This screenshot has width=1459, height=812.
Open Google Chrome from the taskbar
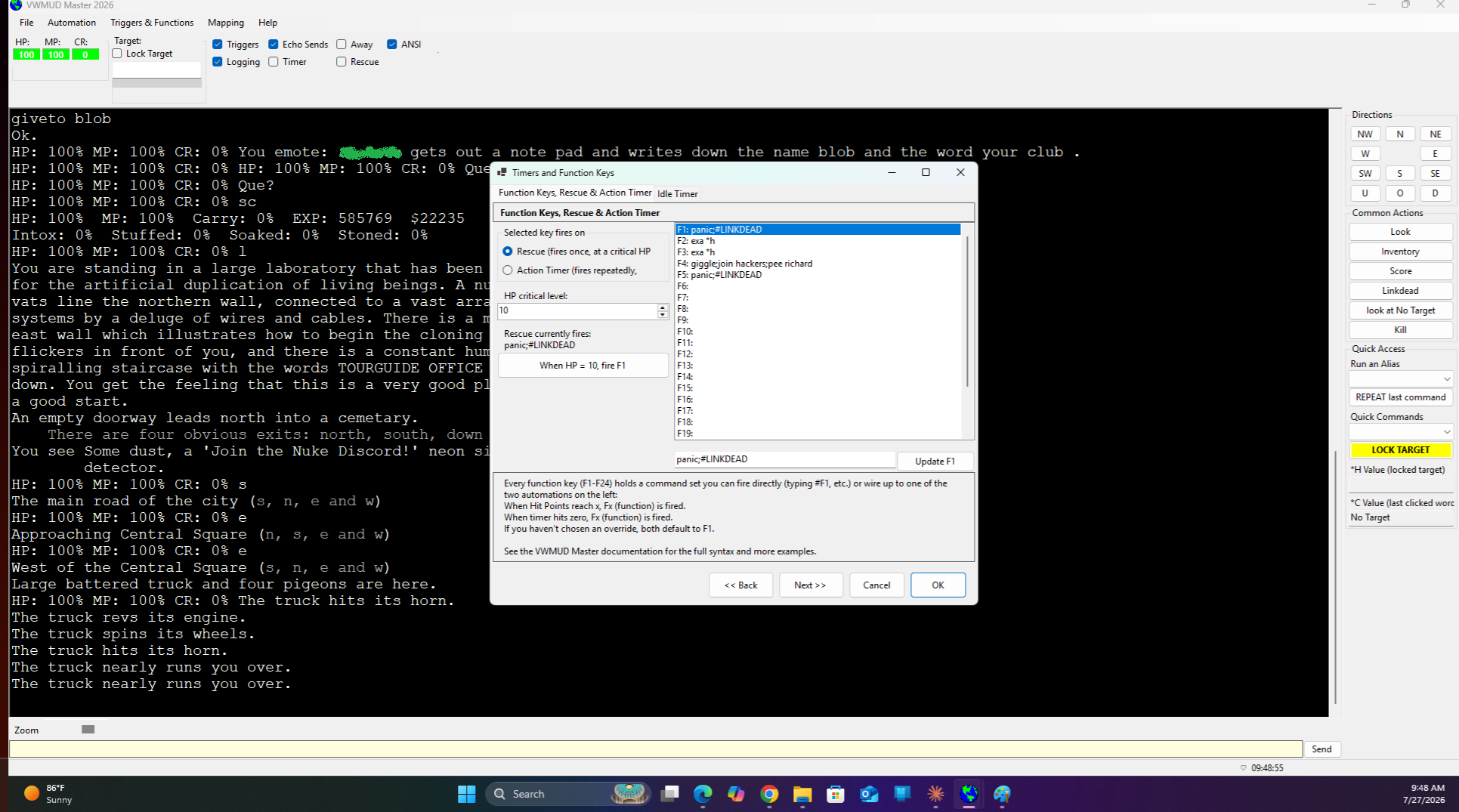click(769, 794)
